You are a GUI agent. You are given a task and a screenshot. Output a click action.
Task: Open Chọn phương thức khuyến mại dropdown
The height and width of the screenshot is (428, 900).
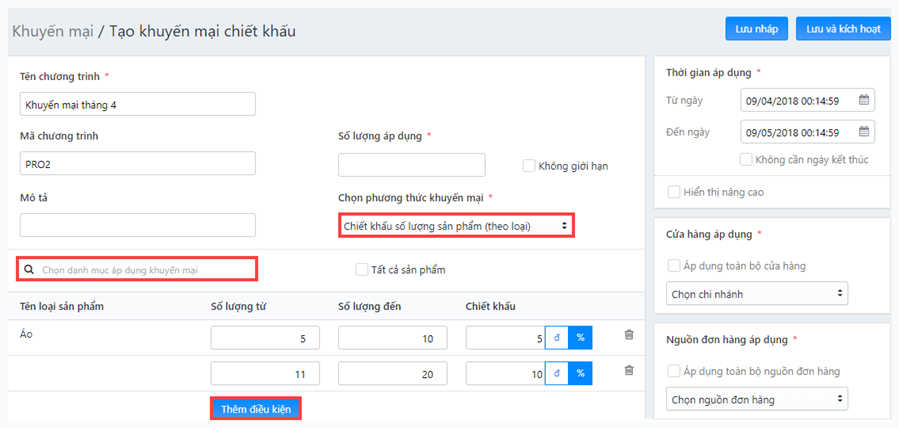[456, 226]
